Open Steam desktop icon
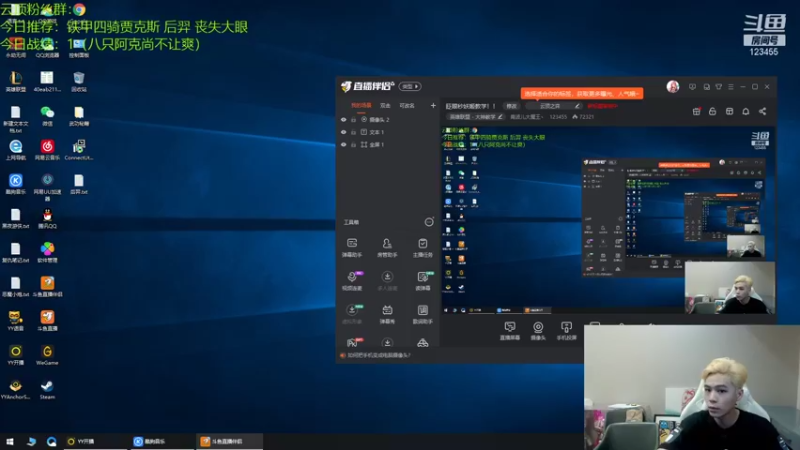 pyautogui.click(x=47, y=390)
